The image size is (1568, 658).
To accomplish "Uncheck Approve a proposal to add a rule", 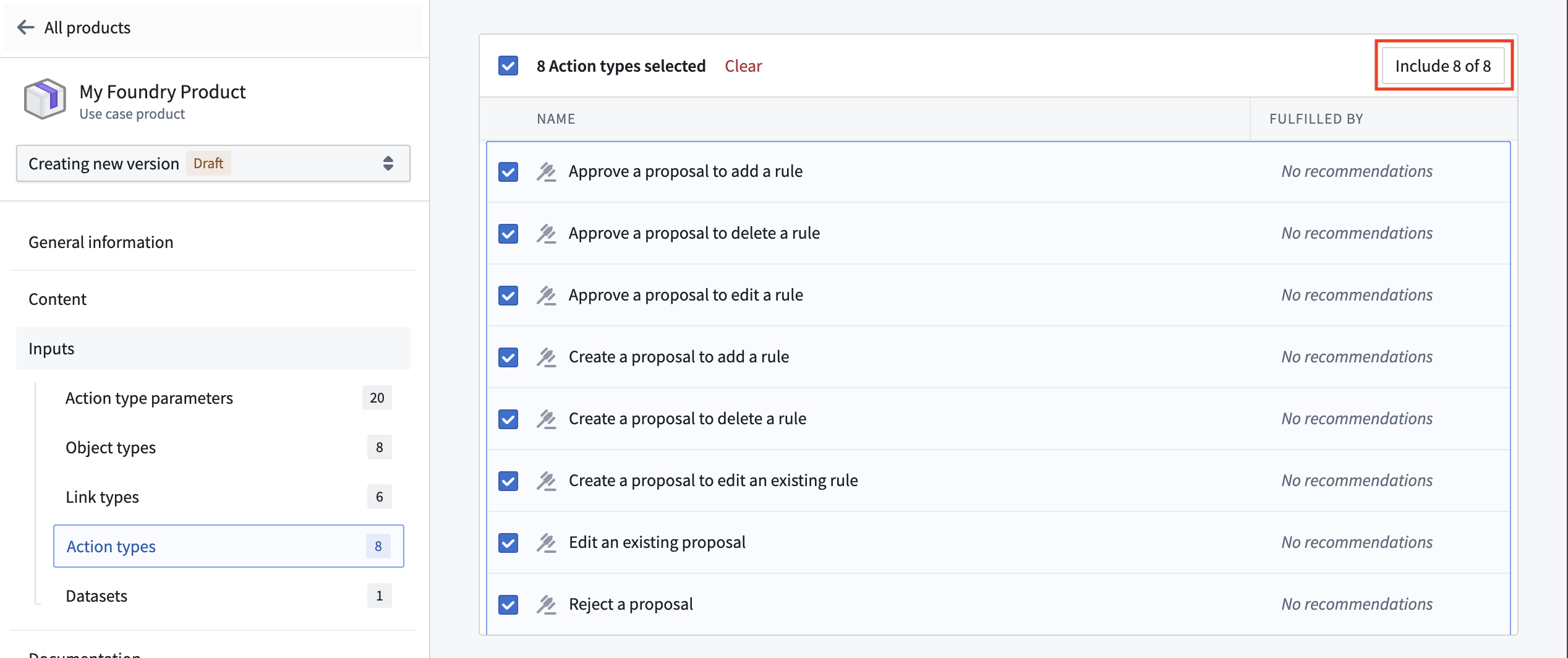I will (x=508, y=171).
